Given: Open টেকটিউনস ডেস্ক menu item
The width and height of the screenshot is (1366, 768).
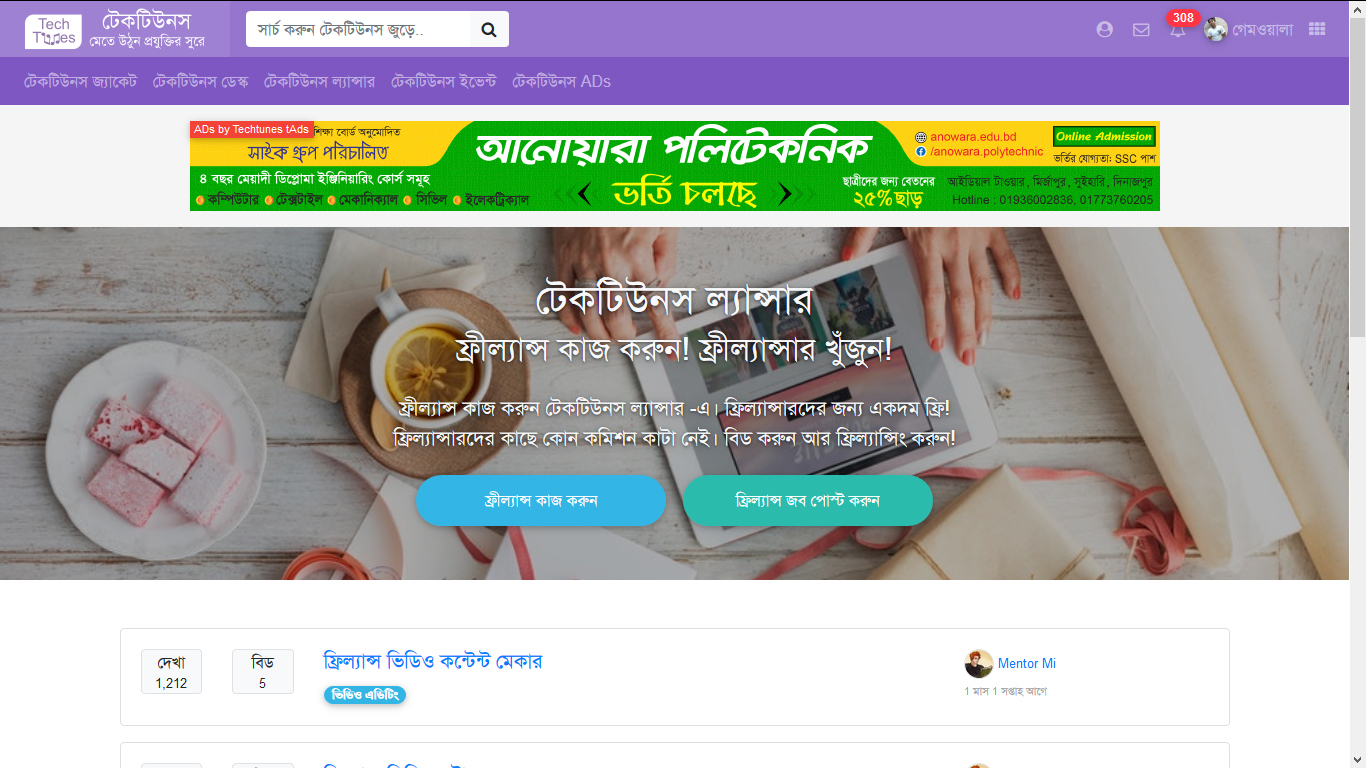Looking at the screenshot, I should coord(200,81).
